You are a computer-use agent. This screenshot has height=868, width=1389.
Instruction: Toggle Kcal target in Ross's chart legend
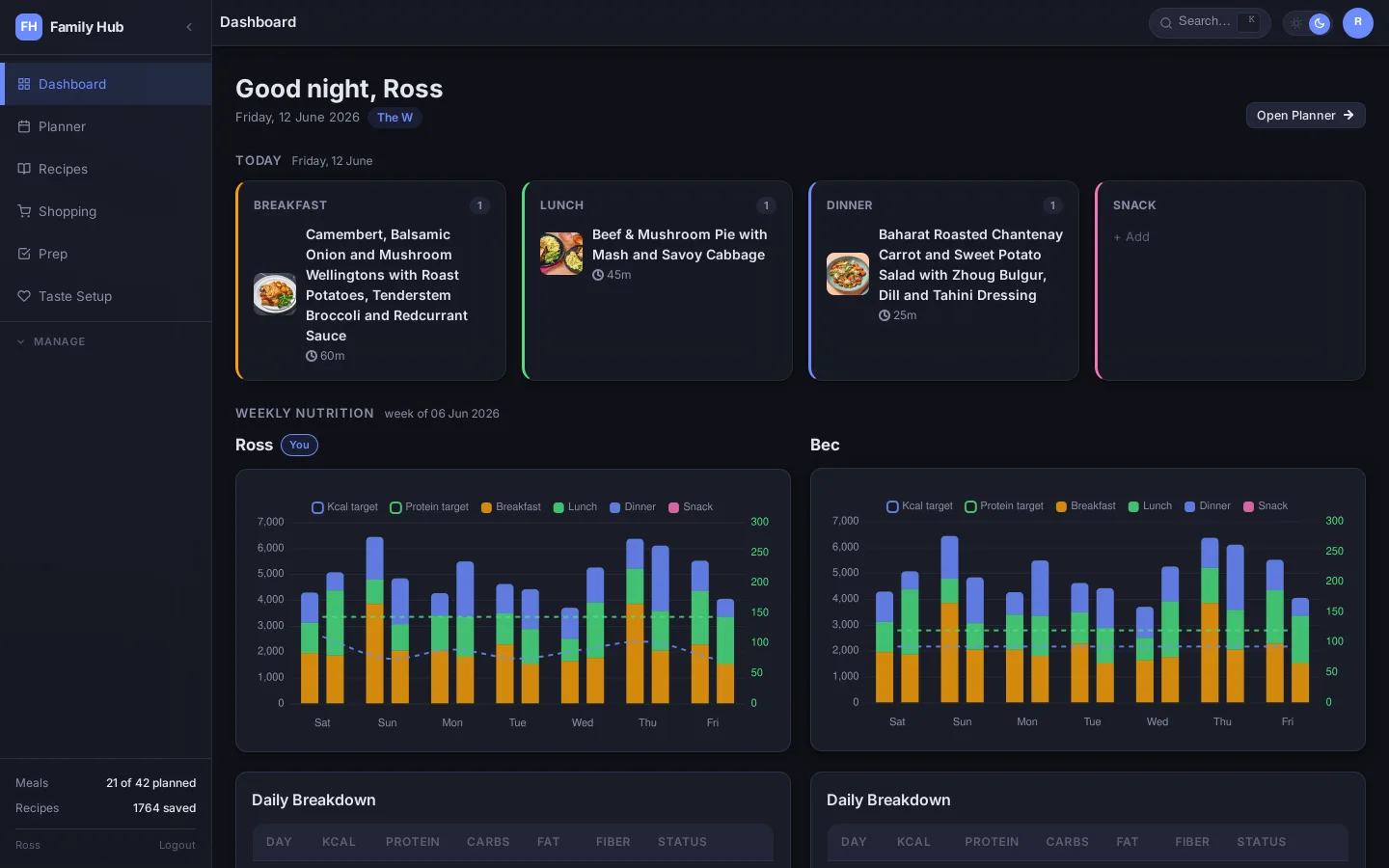pyautogui.click(x=344, y=507)
